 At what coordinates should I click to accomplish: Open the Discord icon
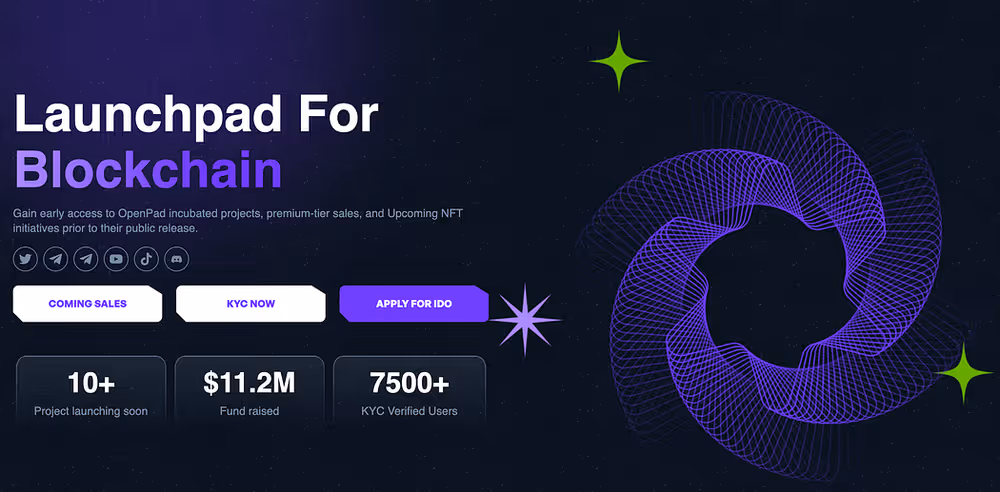pyautogui.click(x=176, y=259)
